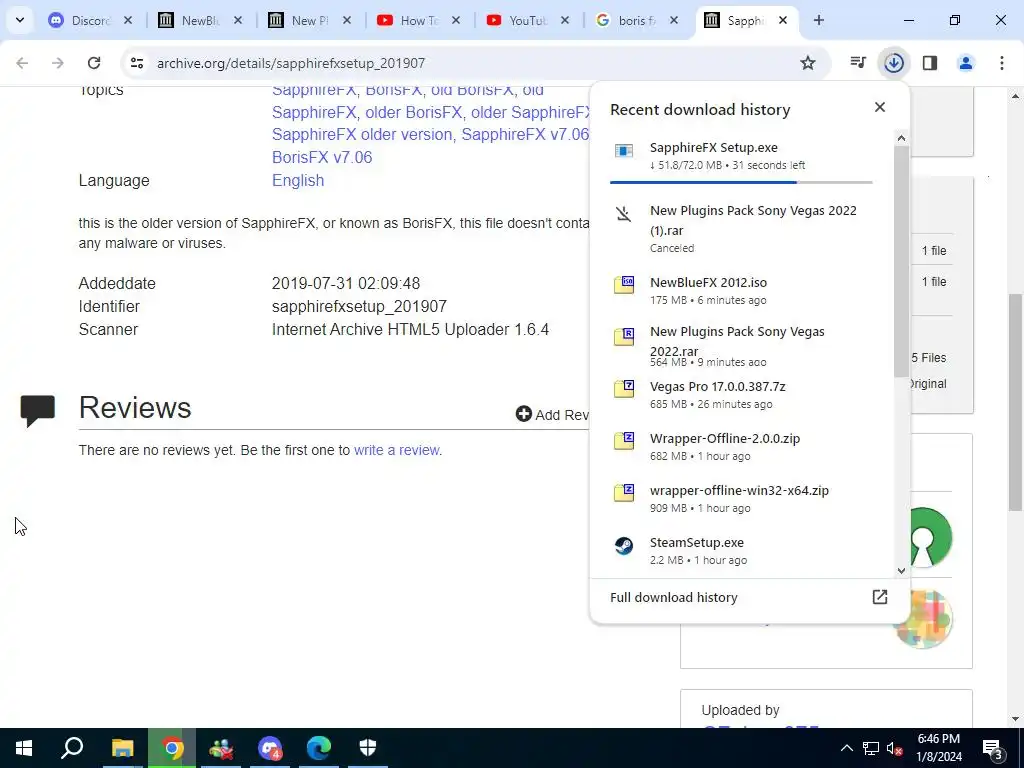Click Wrapper-Offline-2.0.0.zip file icon
Image resolution: width=1024 pixels, height=768 pixels.
pos(624,441)
